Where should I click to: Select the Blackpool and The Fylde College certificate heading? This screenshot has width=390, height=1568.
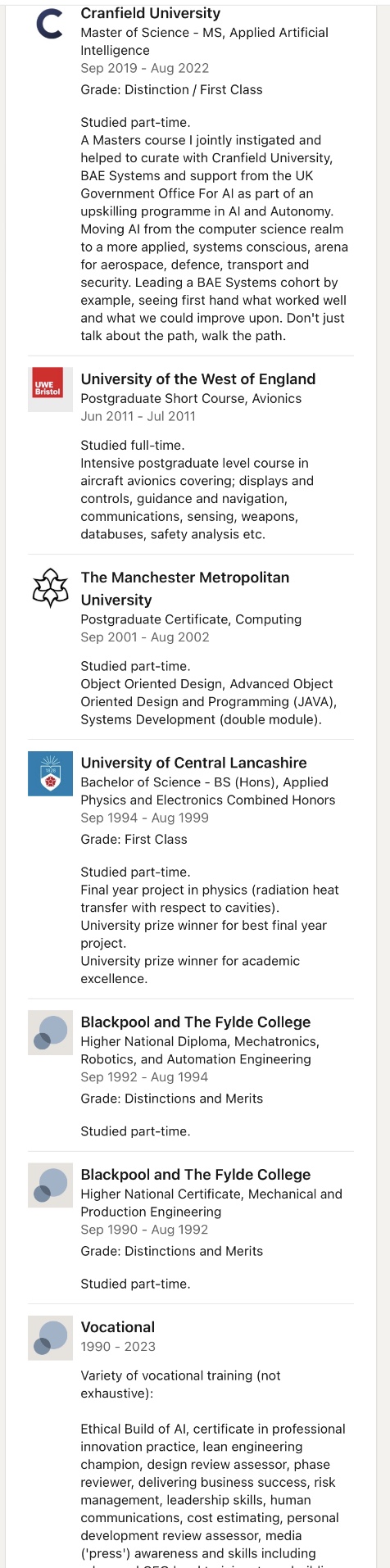tap(196, 1174)
